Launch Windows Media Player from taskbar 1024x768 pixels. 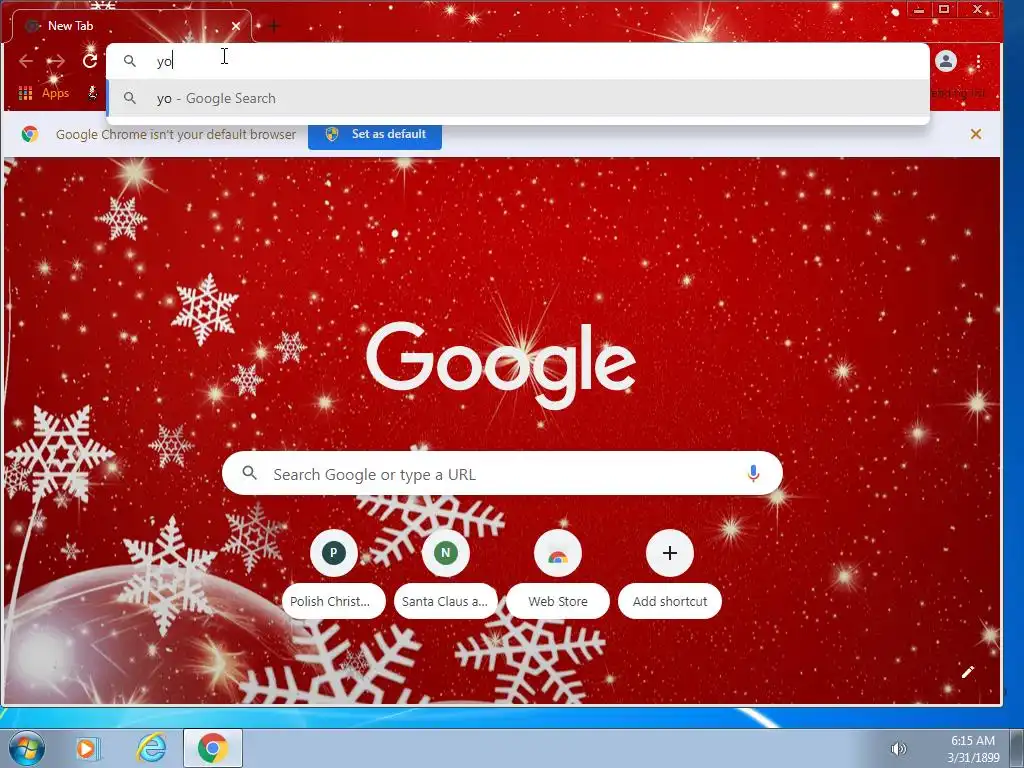[86, 748]
